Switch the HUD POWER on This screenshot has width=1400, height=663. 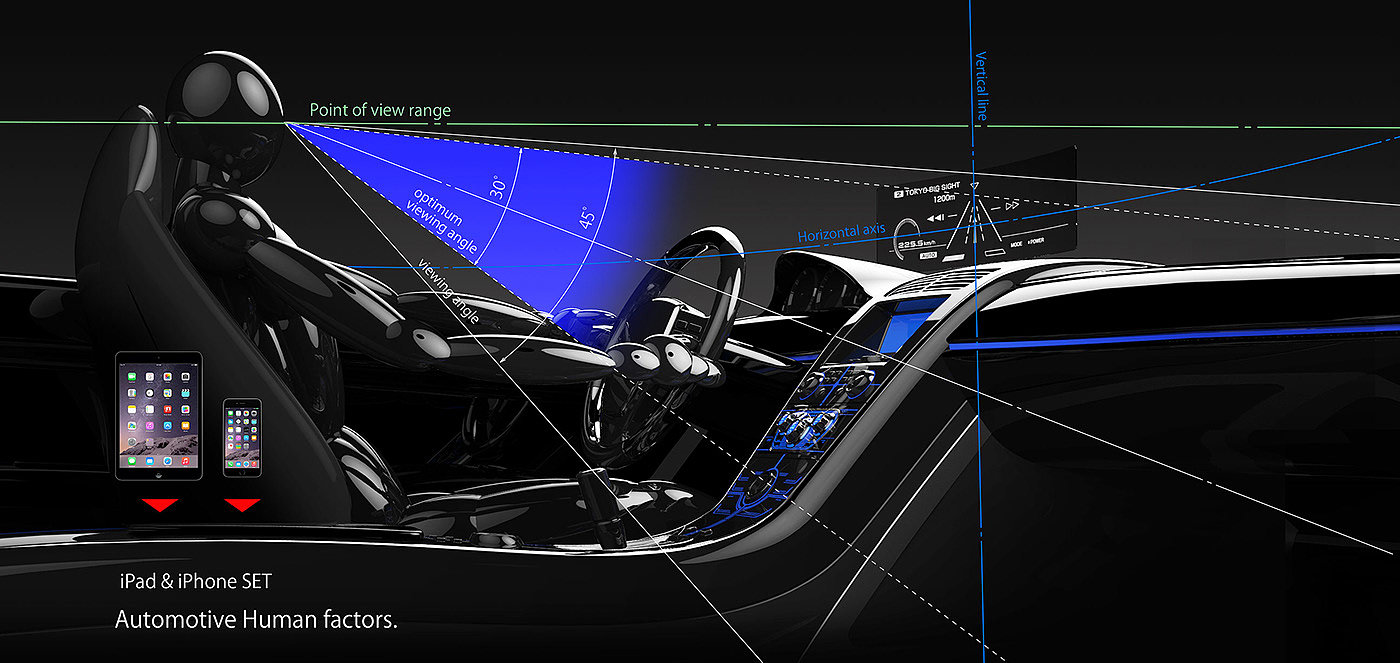1036,240
